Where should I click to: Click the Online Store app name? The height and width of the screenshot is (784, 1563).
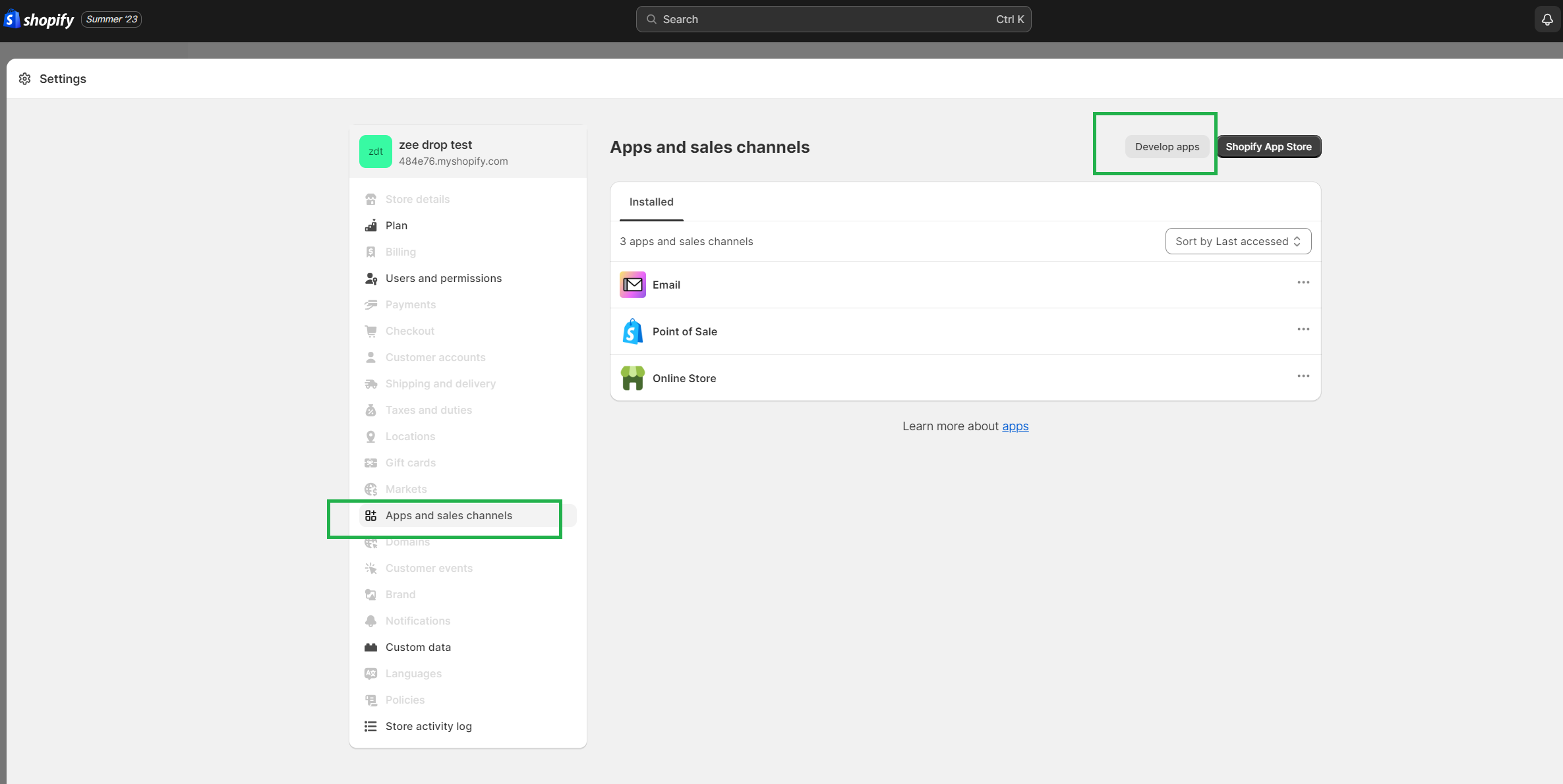point(684,378)
